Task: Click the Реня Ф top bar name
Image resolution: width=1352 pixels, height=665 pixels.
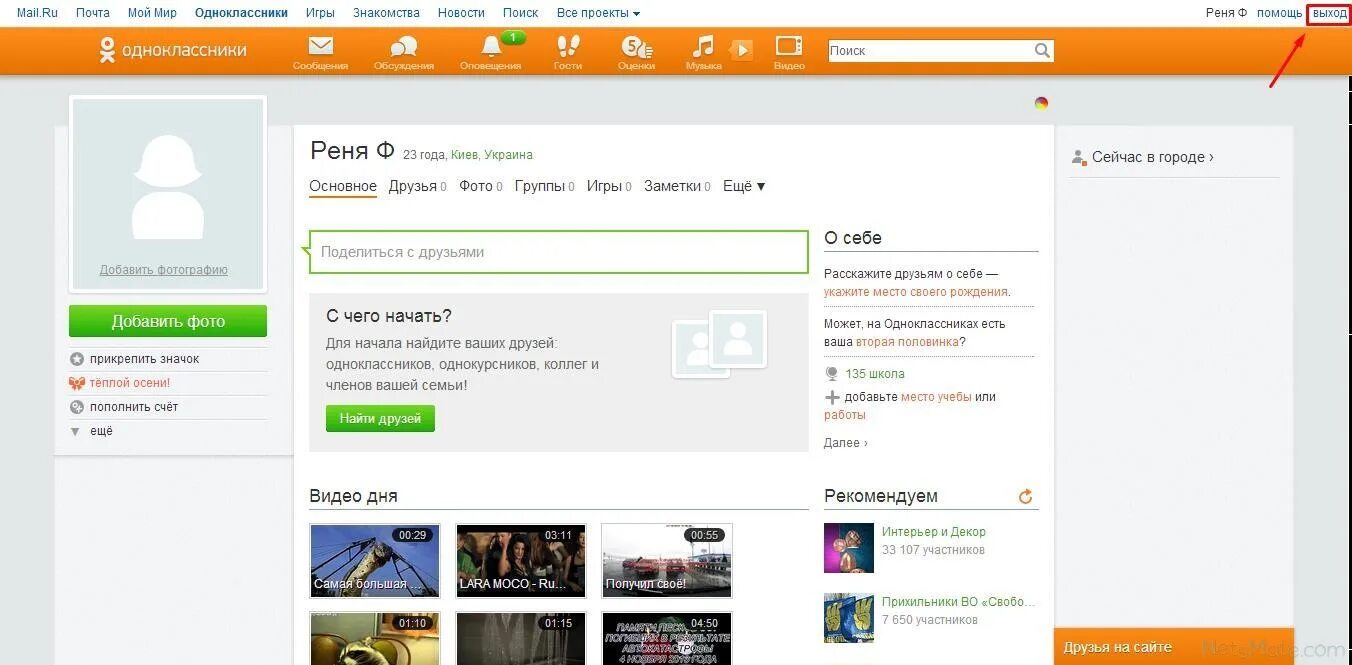Action: (1226, 13)
